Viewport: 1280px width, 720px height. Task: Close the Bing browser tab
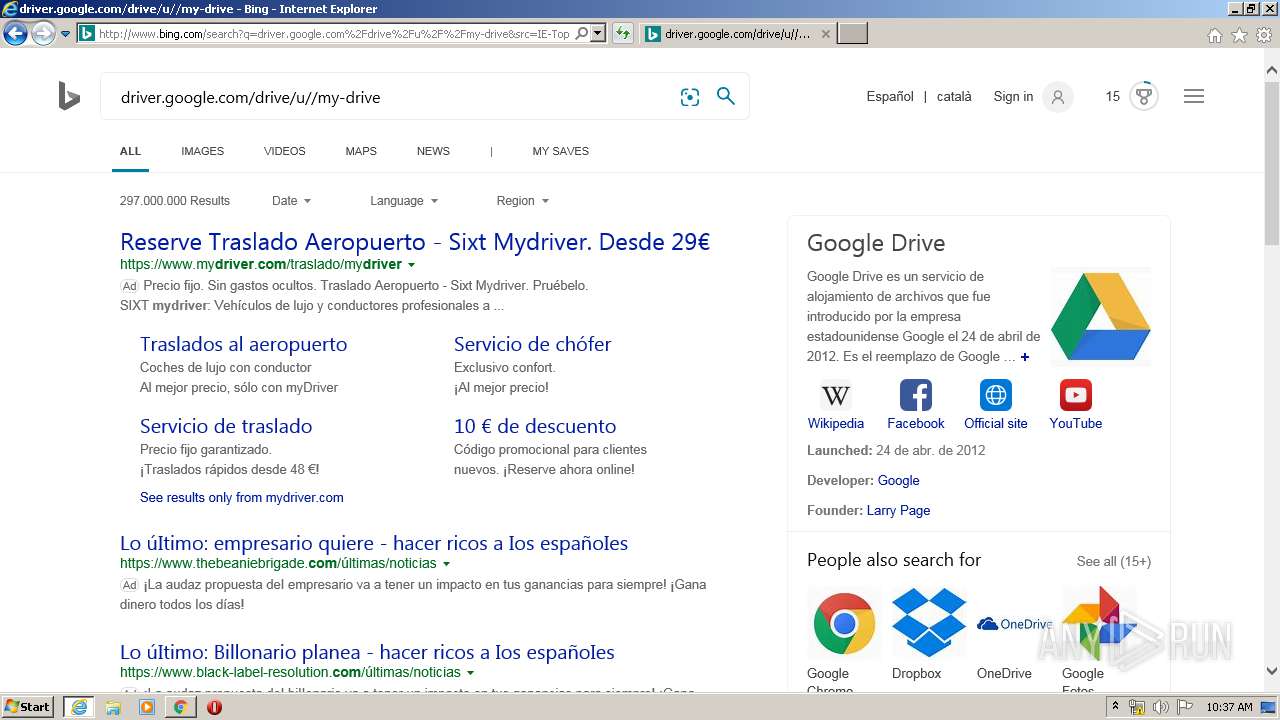(x=825, y=34)
